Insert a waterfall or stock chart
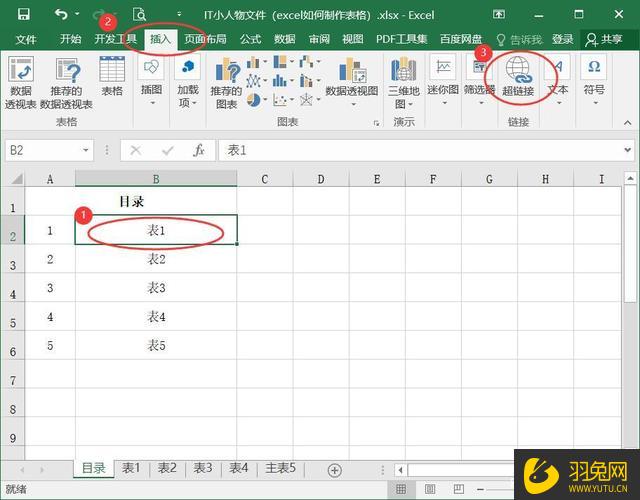 [310, 62]
